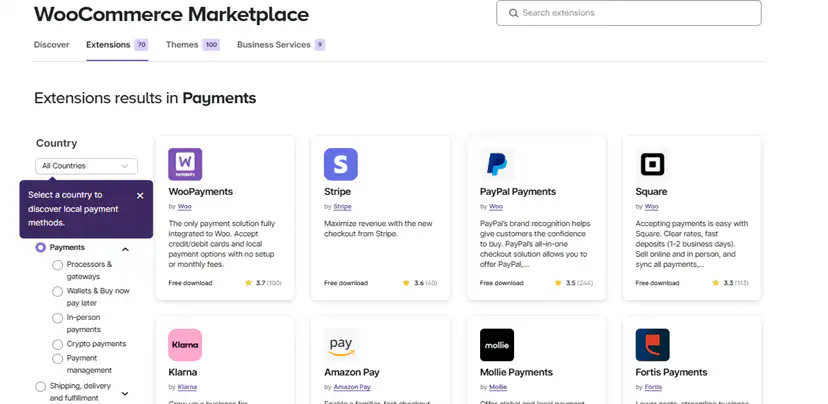This screenshot has width=828, height=404.
Task: Open the Stripe extension title
Action: [x=337, y=192]
